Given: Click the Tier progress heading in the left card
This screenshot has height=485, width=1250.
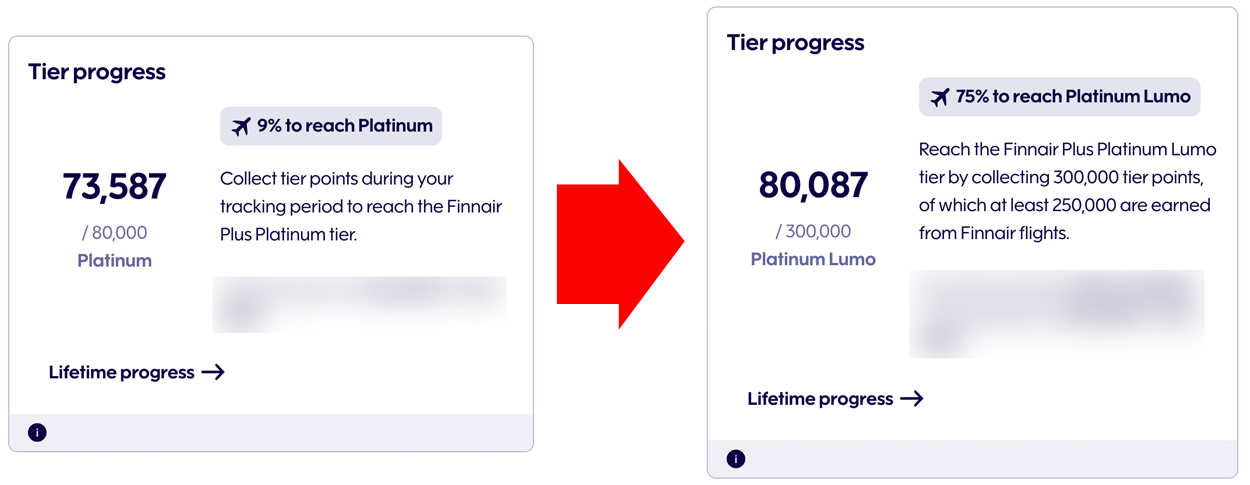Looking at the screenshot, I should coord(97,72).
